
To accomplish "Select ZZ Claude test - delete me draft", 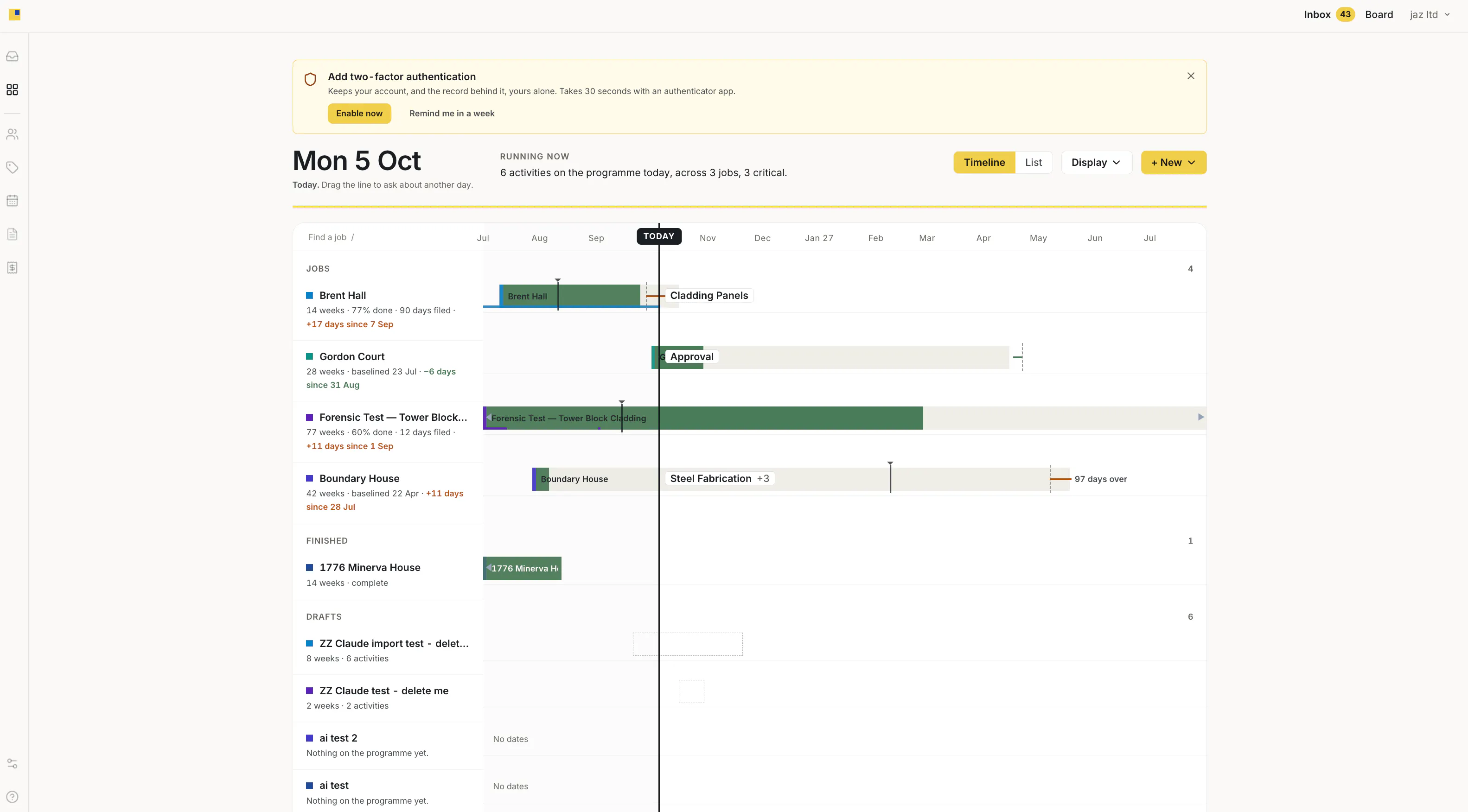I will click(388, 698).
